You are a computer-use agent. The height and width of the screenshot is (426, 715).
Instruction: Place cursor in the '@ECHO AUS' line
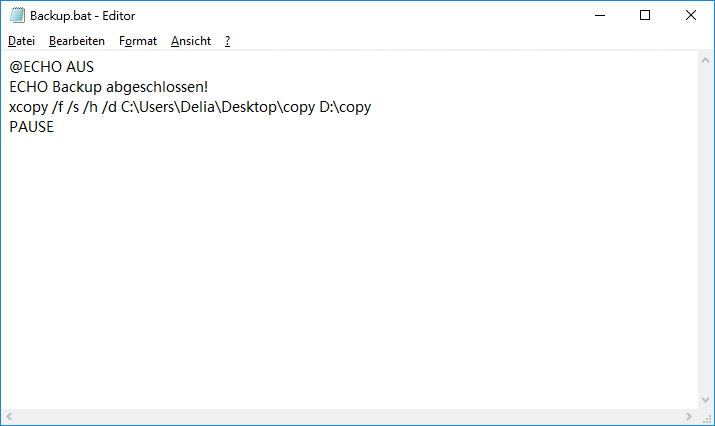point(52,67)
